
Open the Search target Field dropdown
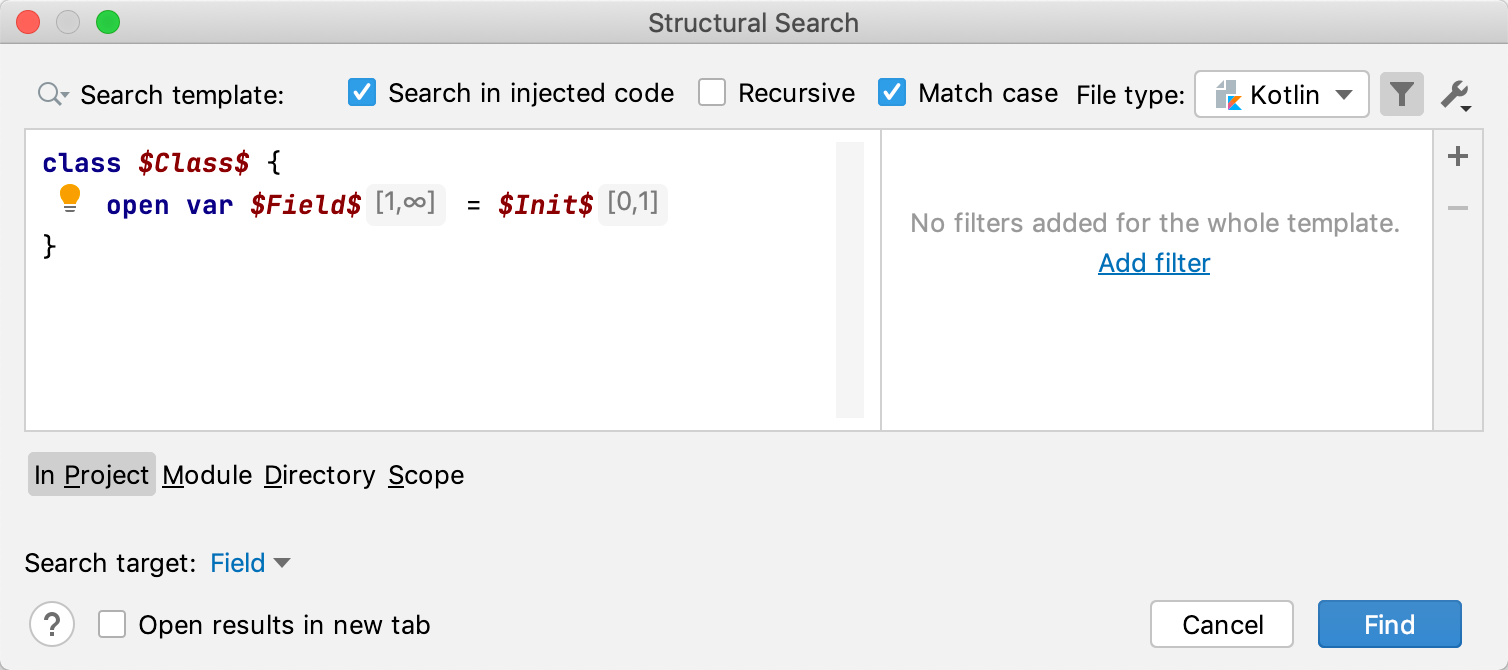(x=250, y=563)
